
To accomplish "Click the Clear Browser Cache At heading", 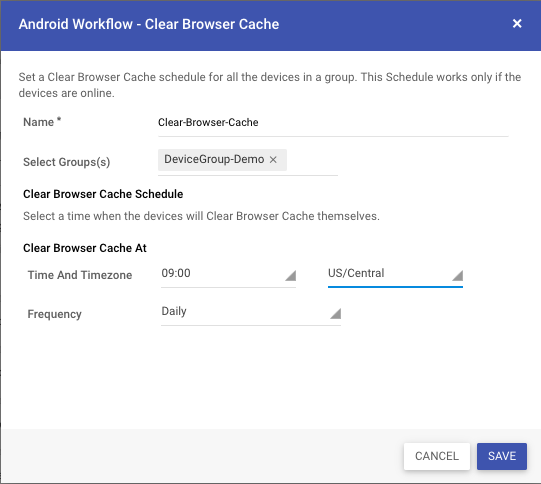I will [x=85, y=248].
